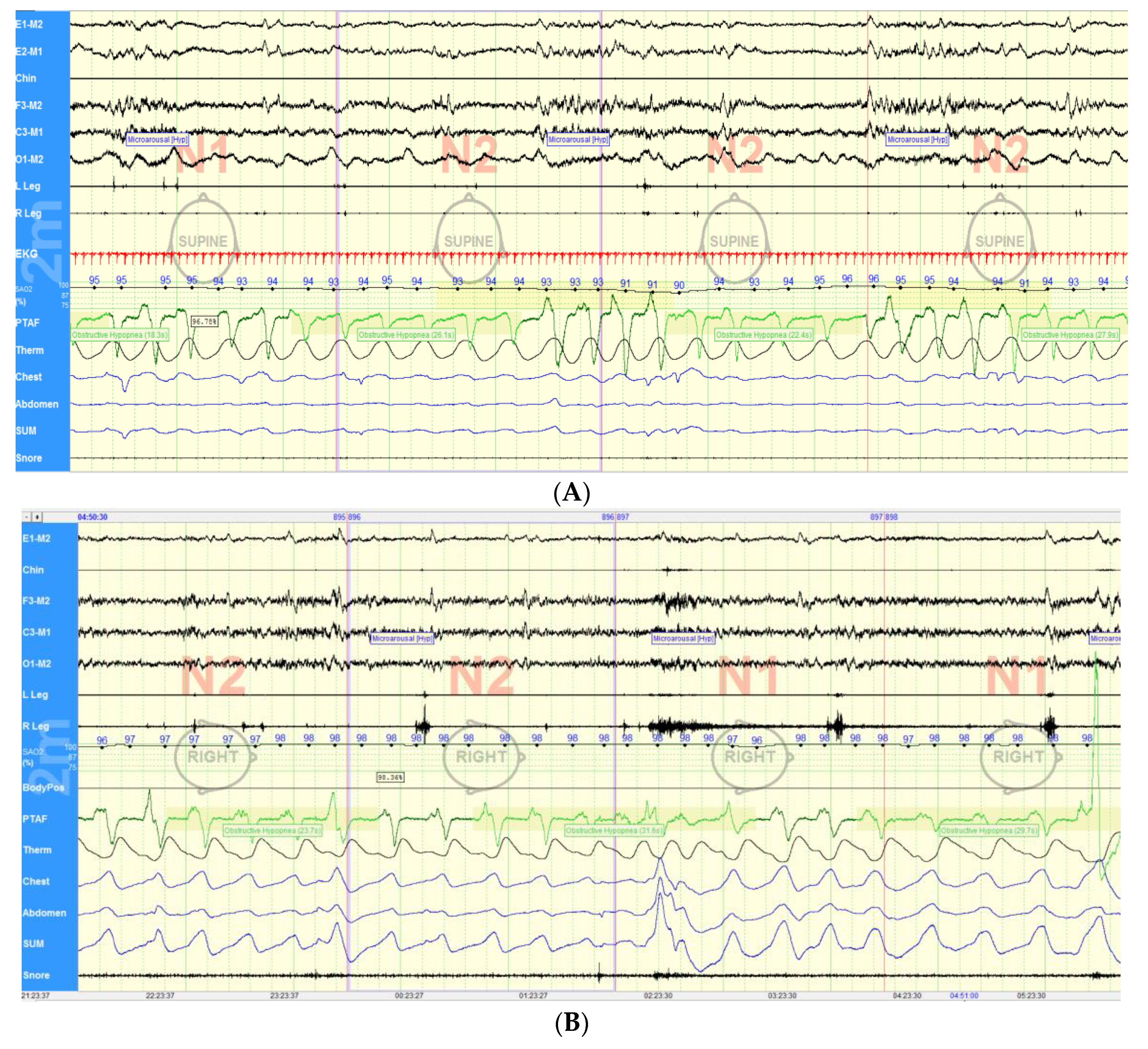Select the Obstructive Hypopnea (18.3s) event label

(120, 335)
